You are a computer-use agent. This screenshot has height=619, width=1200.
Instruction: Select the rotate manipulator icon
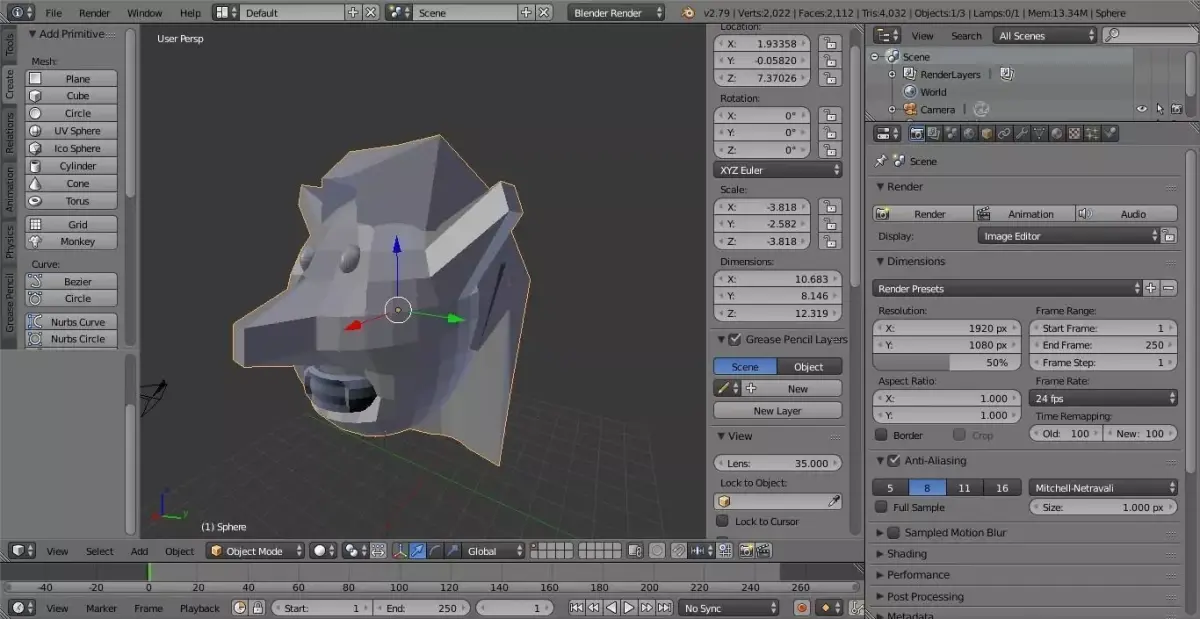[436, 551]
